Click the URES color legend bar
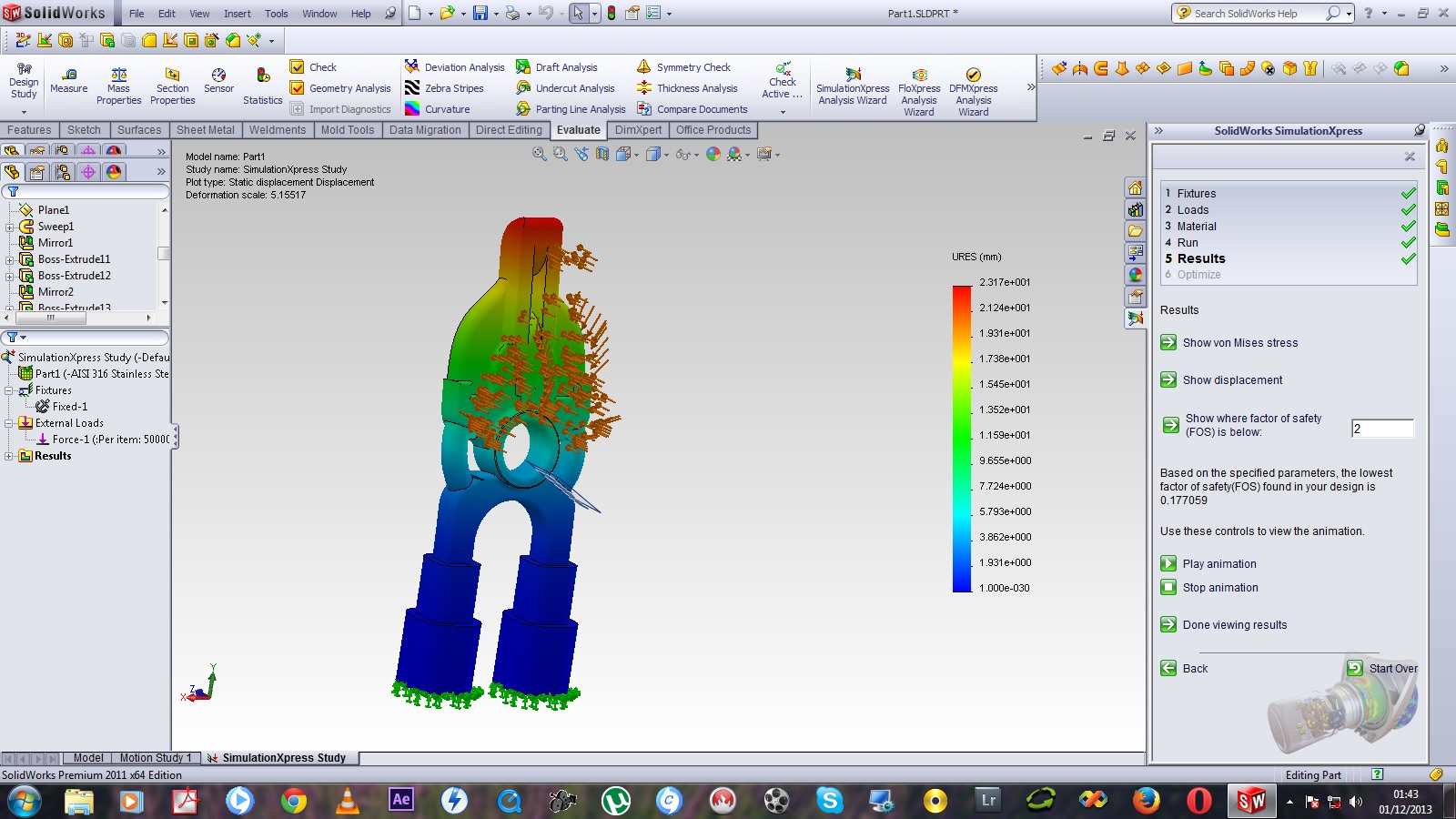The width and height of the screenshot is (1456, 819). pos(962,439)
